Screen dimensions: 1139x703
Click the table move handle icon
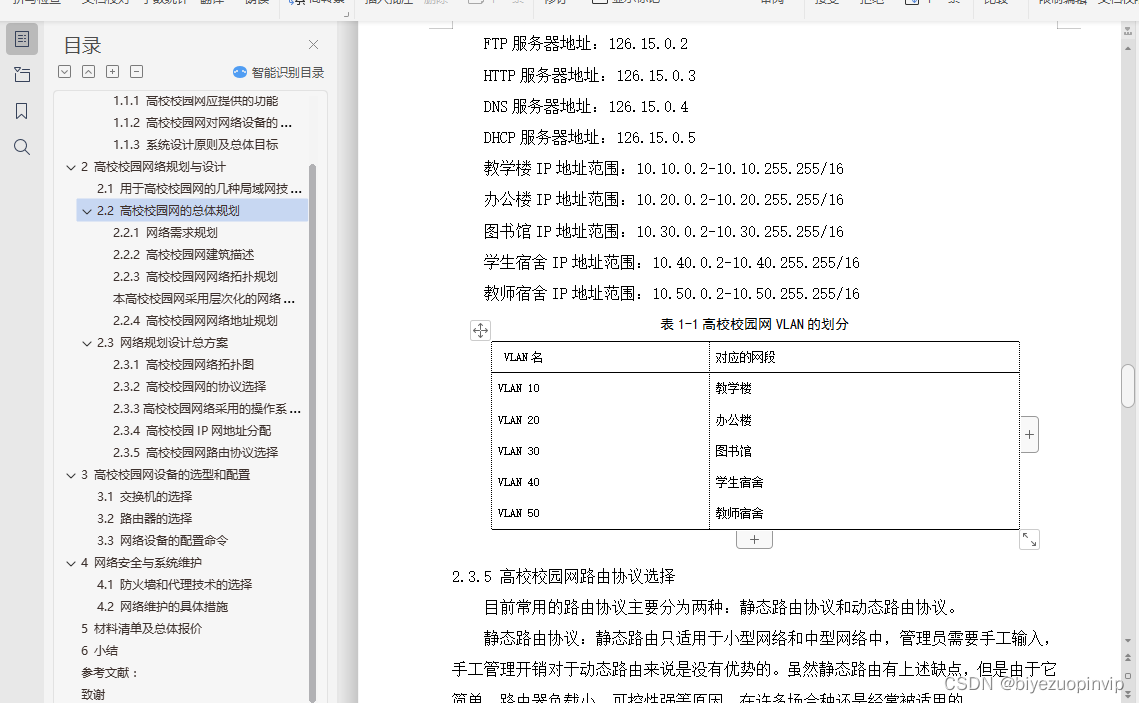click(480, 330)
